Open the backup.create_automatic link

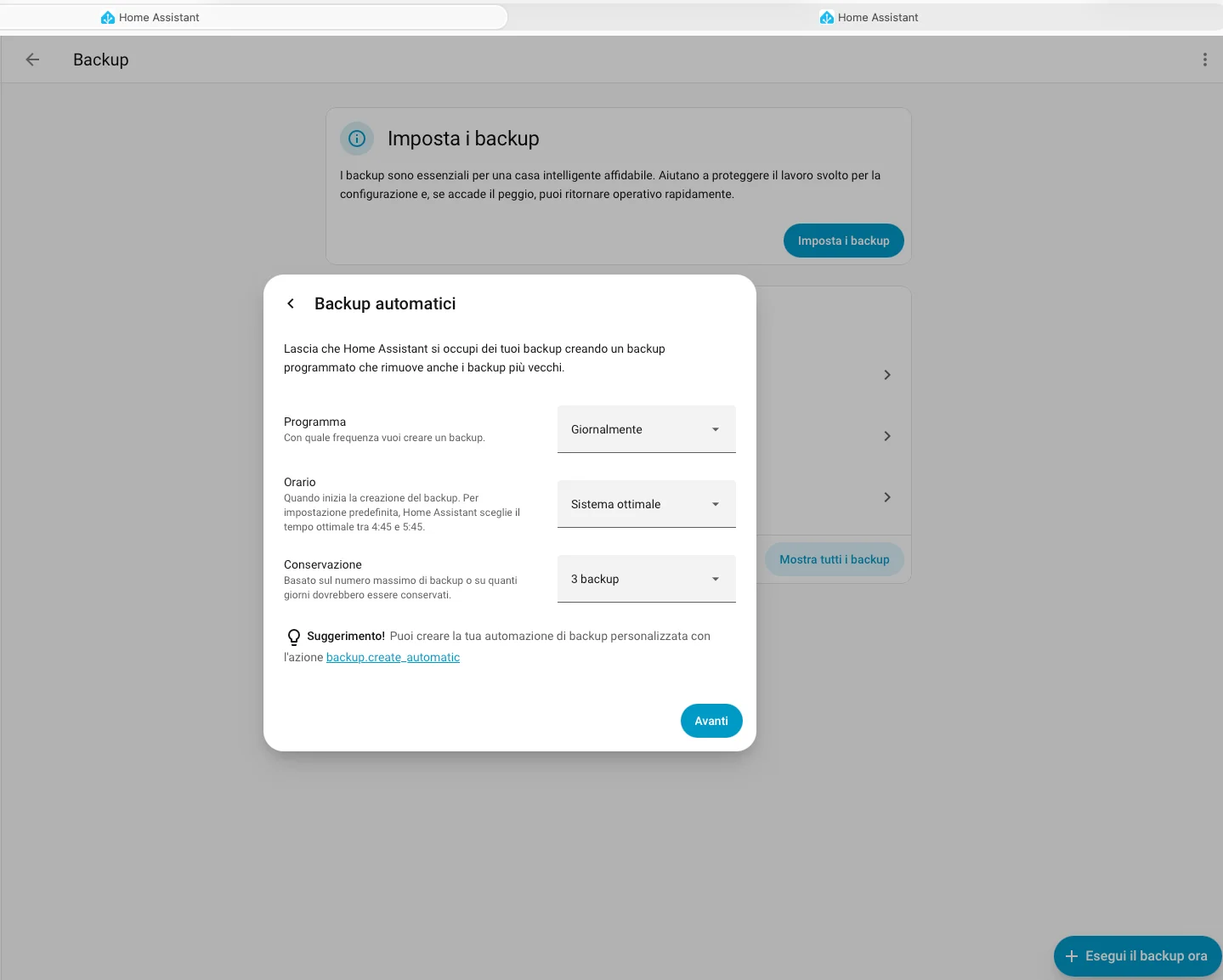[393, 657]
